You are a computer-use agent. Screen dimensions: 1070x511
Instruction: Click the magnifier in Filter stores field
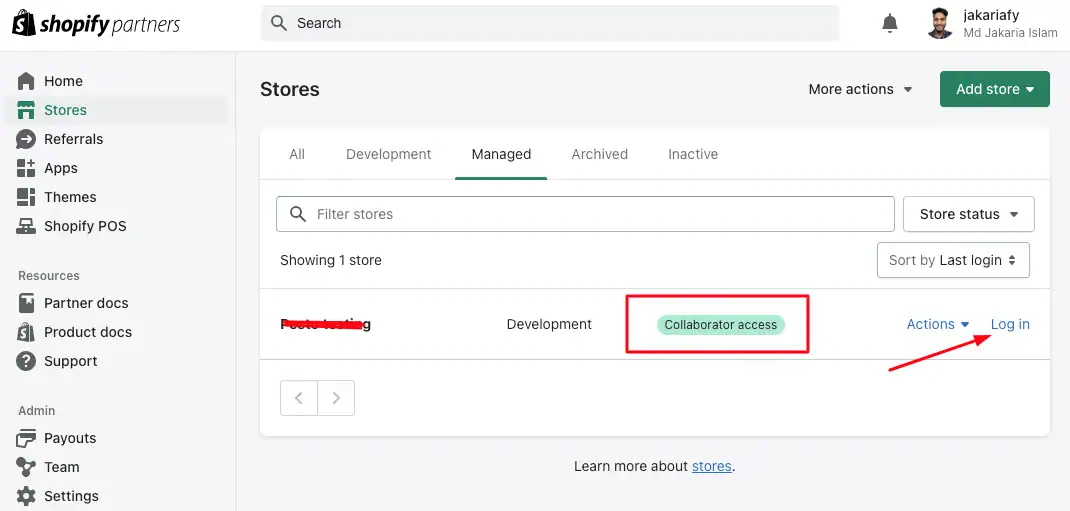point(298,214)
